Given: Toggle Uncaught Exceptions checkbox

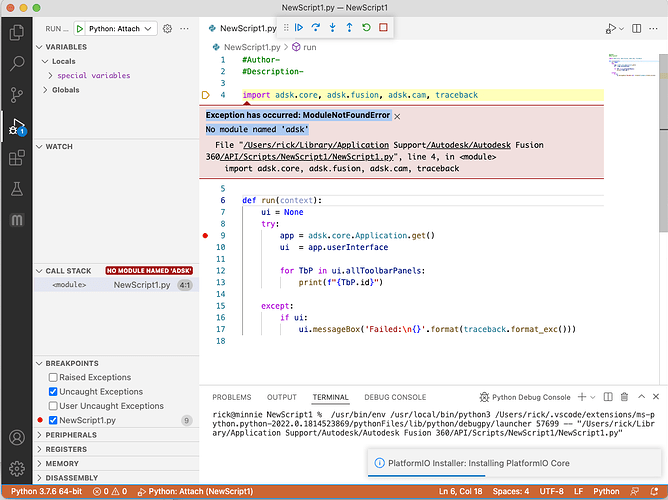Looking at the screenshot, I should (53, 391).
